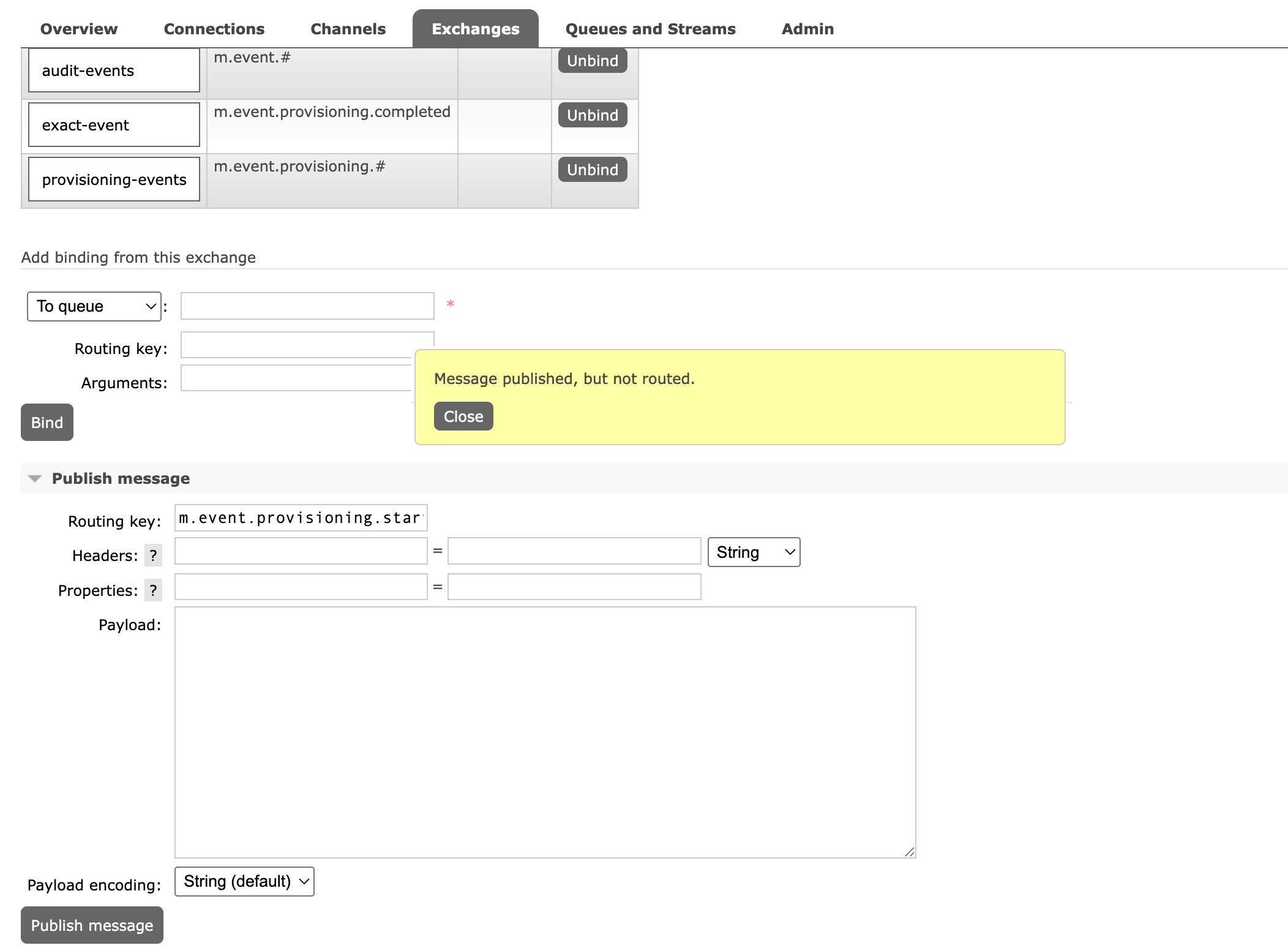
Task: Open the Overview tab
Action: tap(78, 29)
